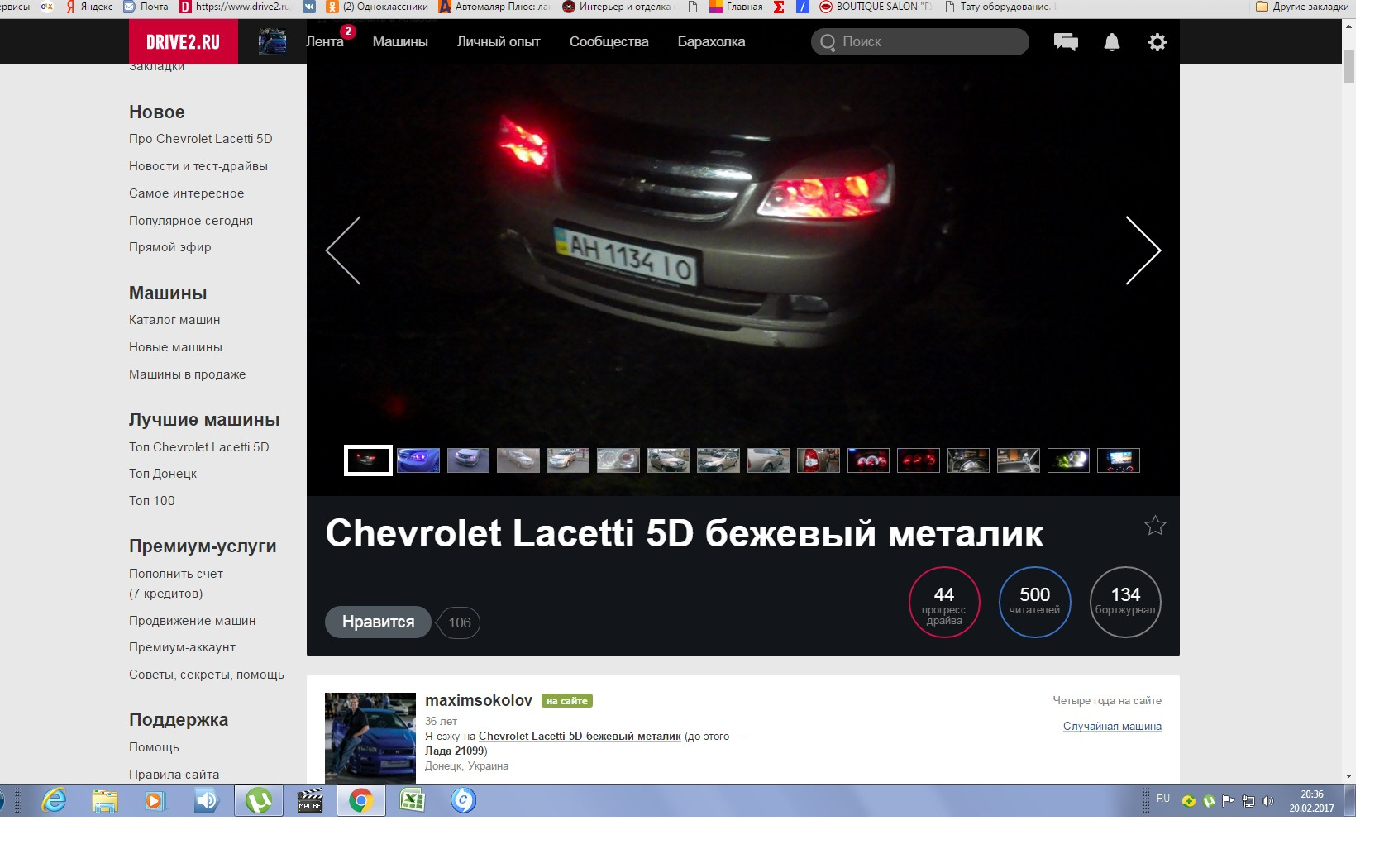The height and width of the screenshot is (868, 1389).
Task: Open MPC-BE player from the taskbar
Action: pyautogui.click(x=310, y=800)
